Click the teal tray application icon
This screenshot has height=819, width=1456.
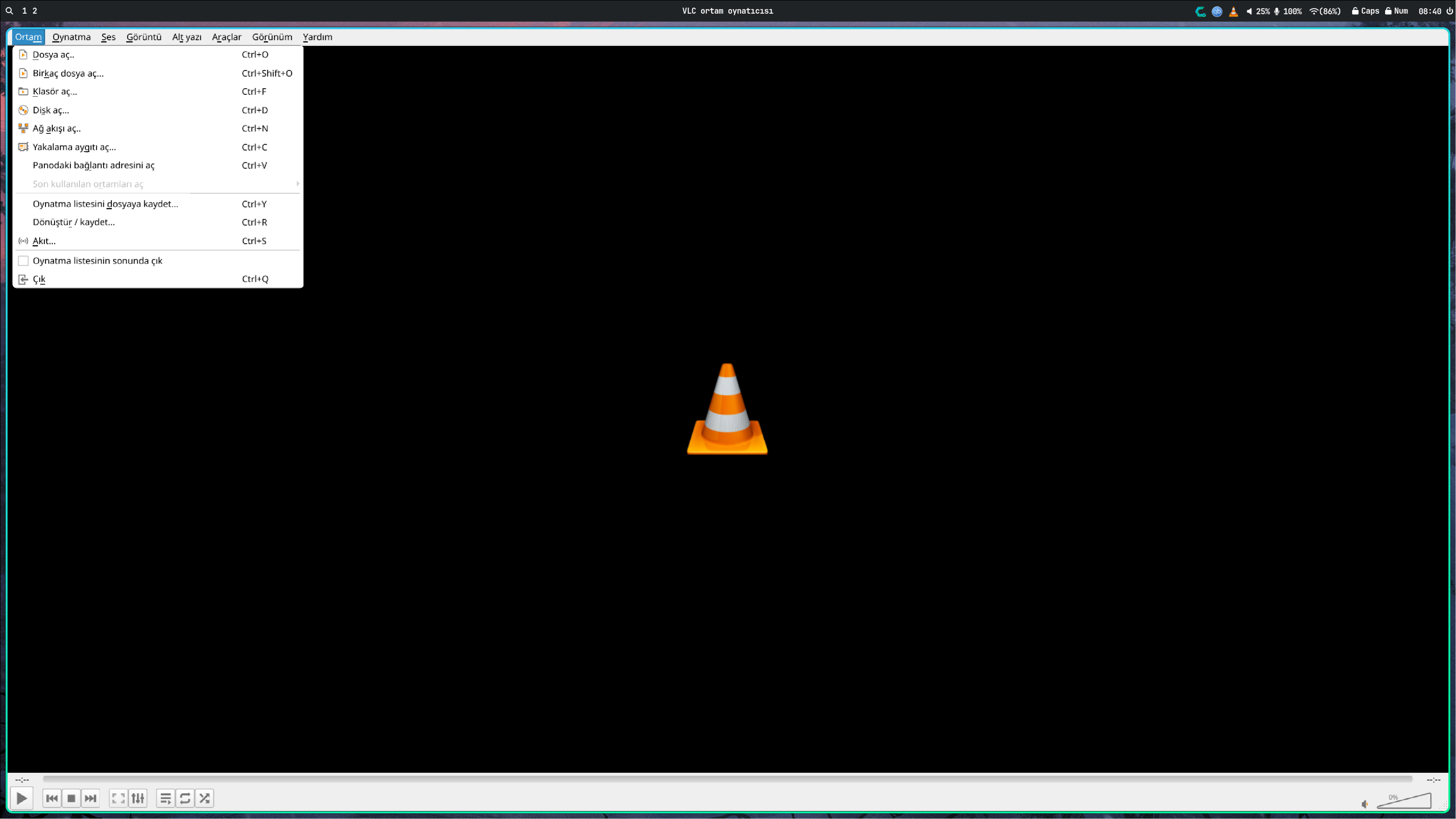click(1200, 11)
